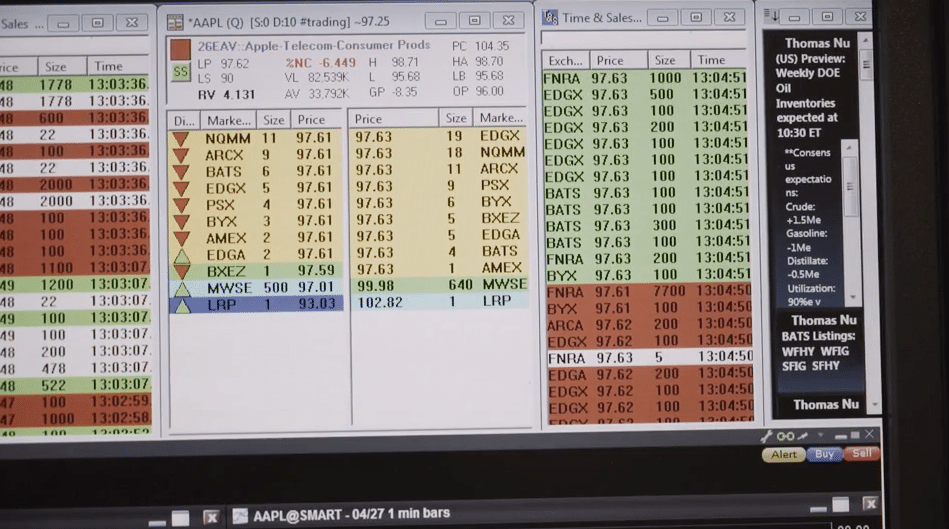The image size is (949, 529).
Task: Click the Size column header in Time & Sales
Action: [669, 60]
